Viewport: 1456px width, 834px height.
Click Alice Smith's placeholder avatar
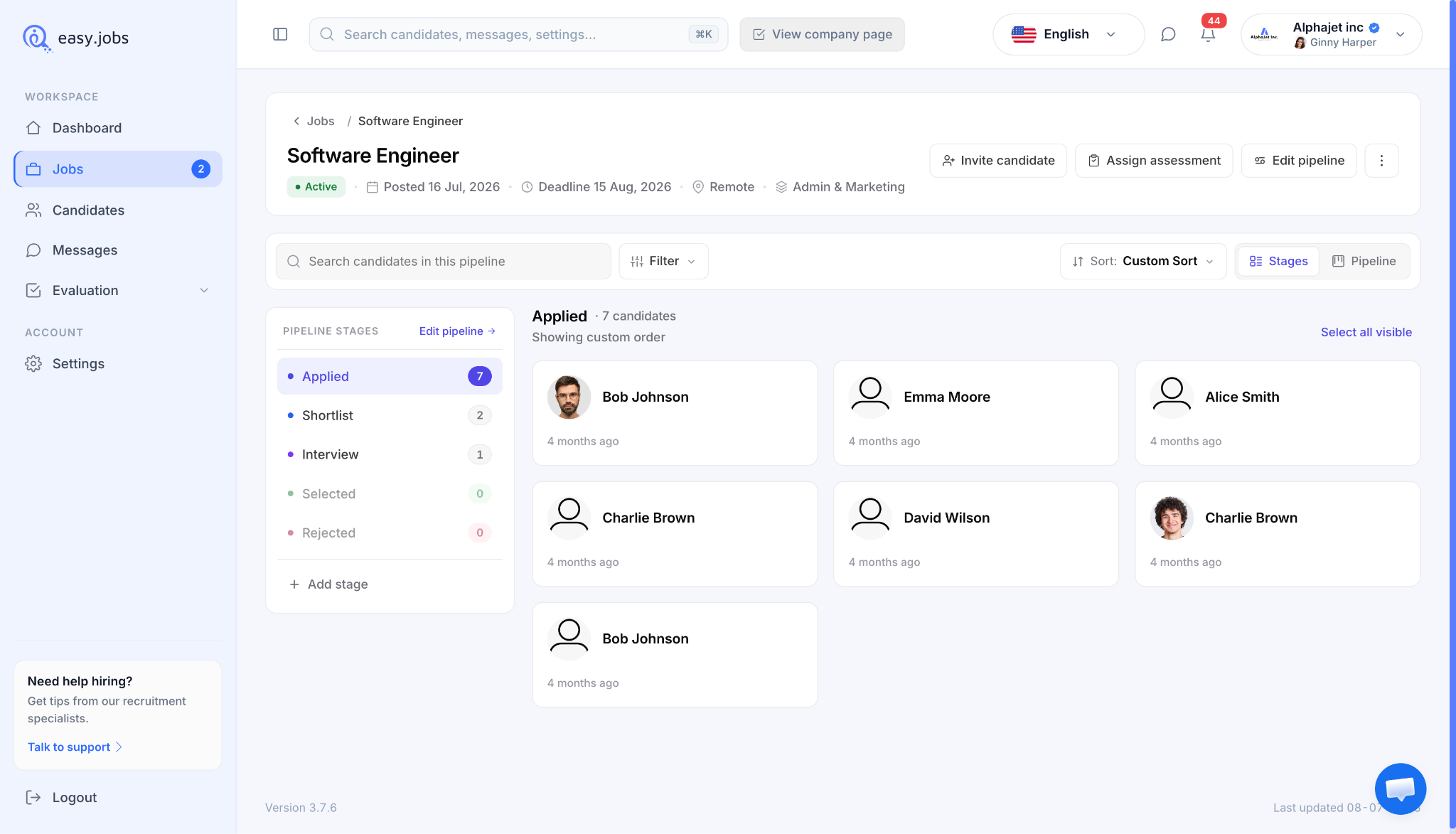pos(1172,397)
